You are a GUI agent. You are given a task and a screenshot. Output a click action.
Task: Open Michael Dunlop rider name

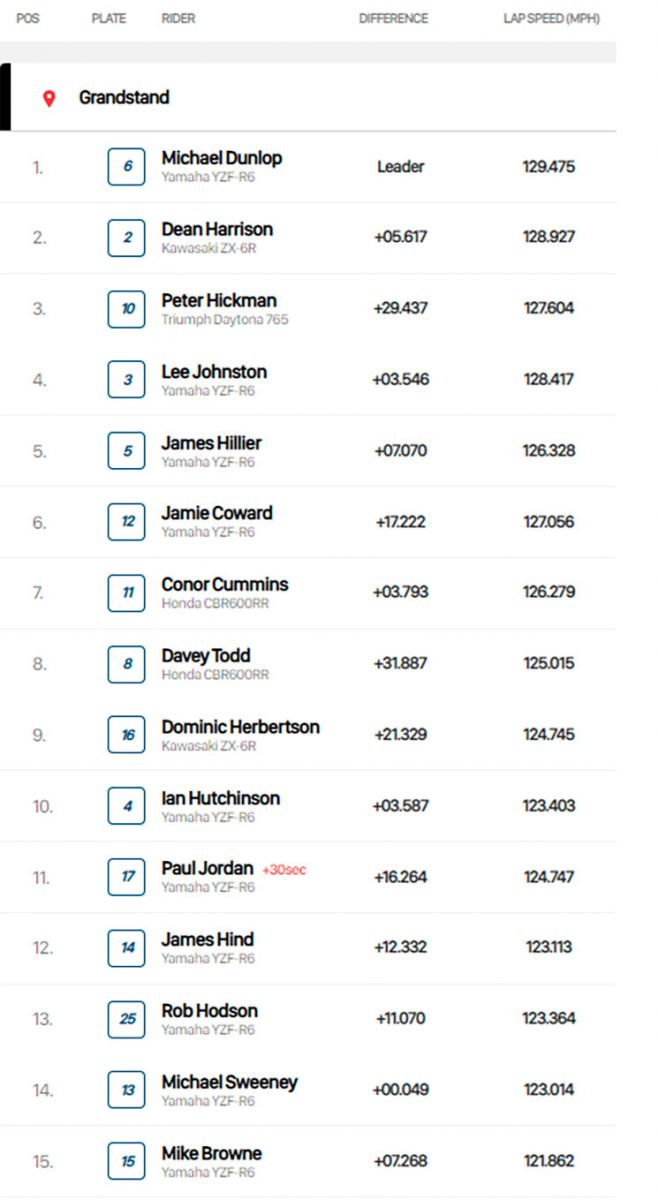[222, 158]
